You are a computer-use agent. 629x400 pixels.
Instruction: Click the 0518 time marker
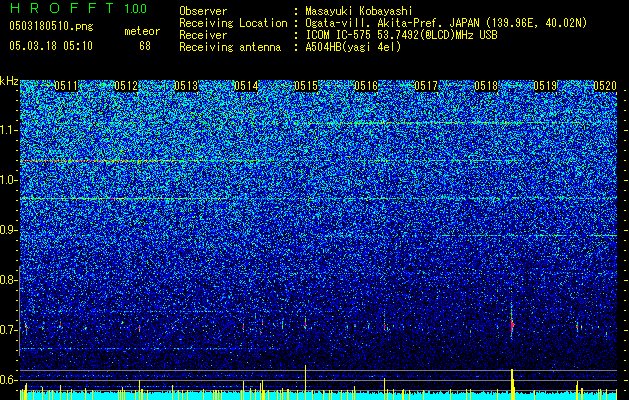[x=486, y=86]
